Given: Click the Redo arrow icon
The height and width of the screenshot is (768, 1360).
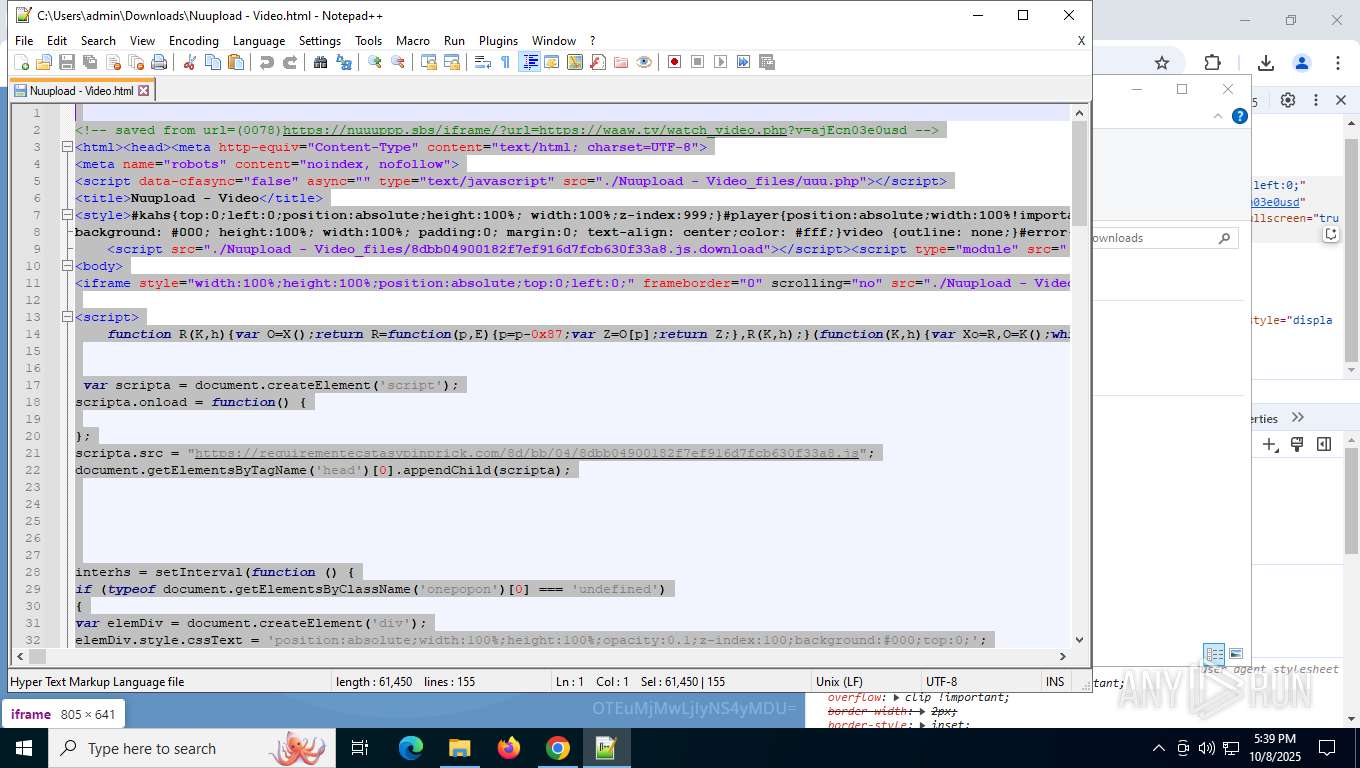Looking at the screenshot, I should pos(289,62).
